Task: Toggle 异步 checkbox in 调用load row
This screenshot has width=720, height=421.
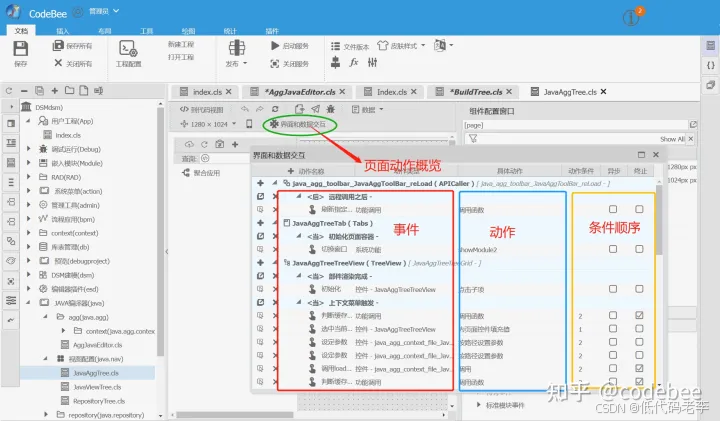Action: (x=613, y=368)
